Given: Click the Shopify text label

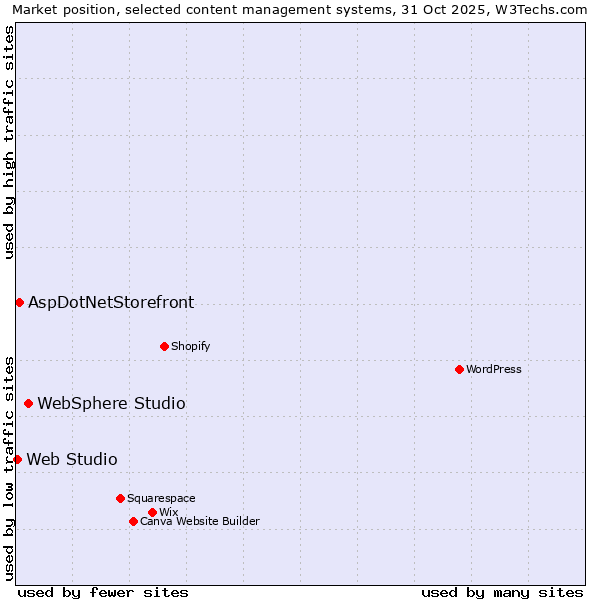Looking at the screenshot, I should tap(190, 346).
